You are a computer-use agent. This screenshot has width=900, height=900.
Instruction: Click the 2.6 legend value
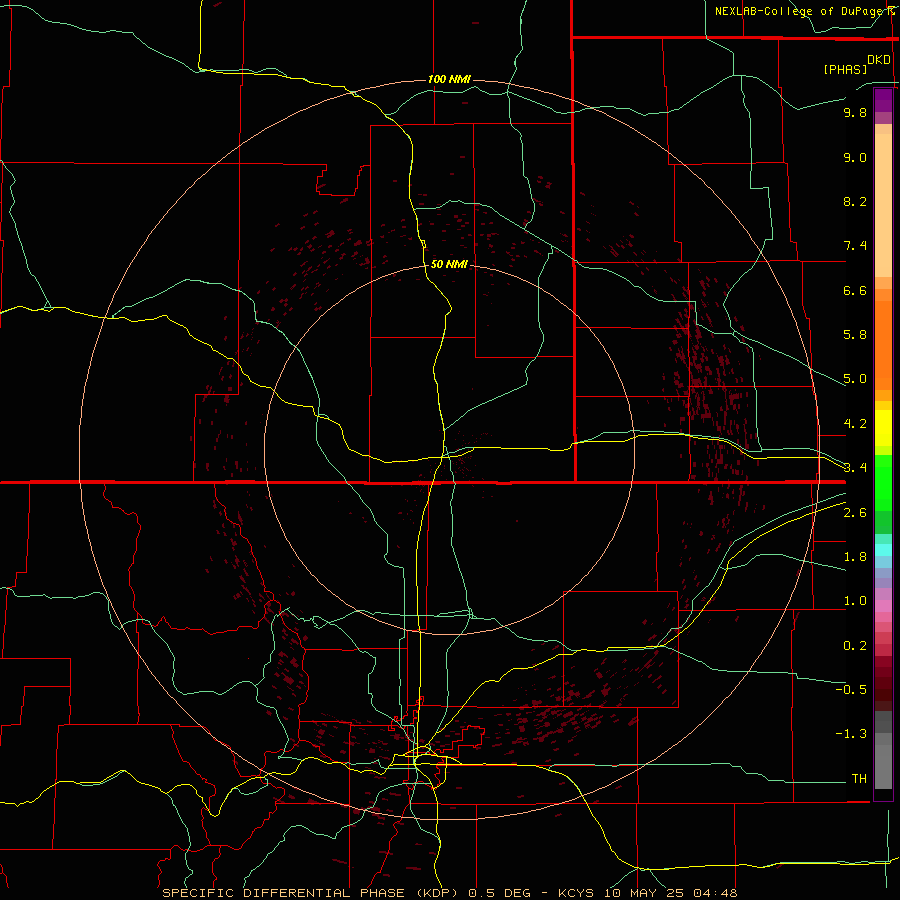tap(855, 513)
